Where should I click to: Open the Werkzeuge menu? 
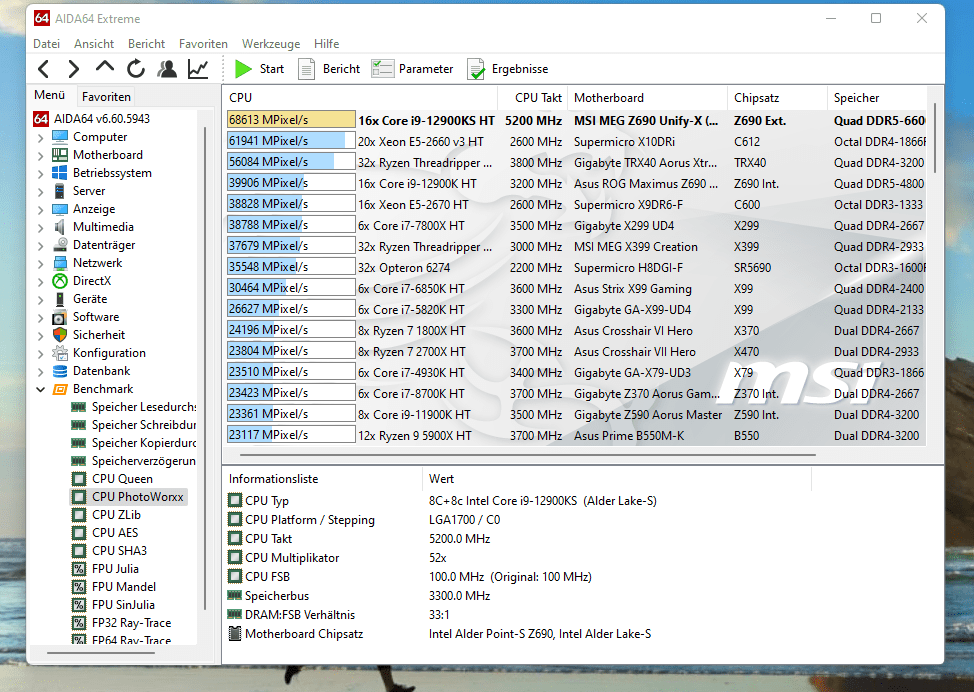point(271,43)
